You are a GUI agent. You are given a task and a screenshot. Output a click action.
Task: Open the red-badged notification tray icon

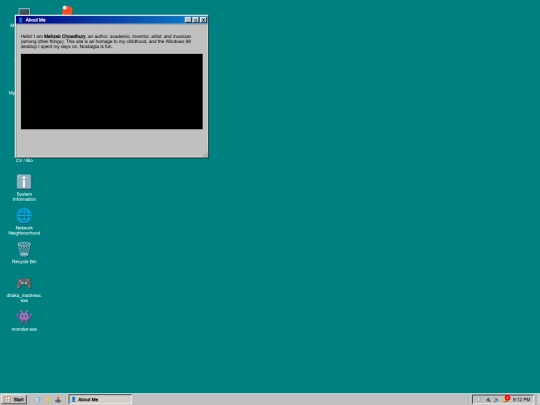[506, 399]
